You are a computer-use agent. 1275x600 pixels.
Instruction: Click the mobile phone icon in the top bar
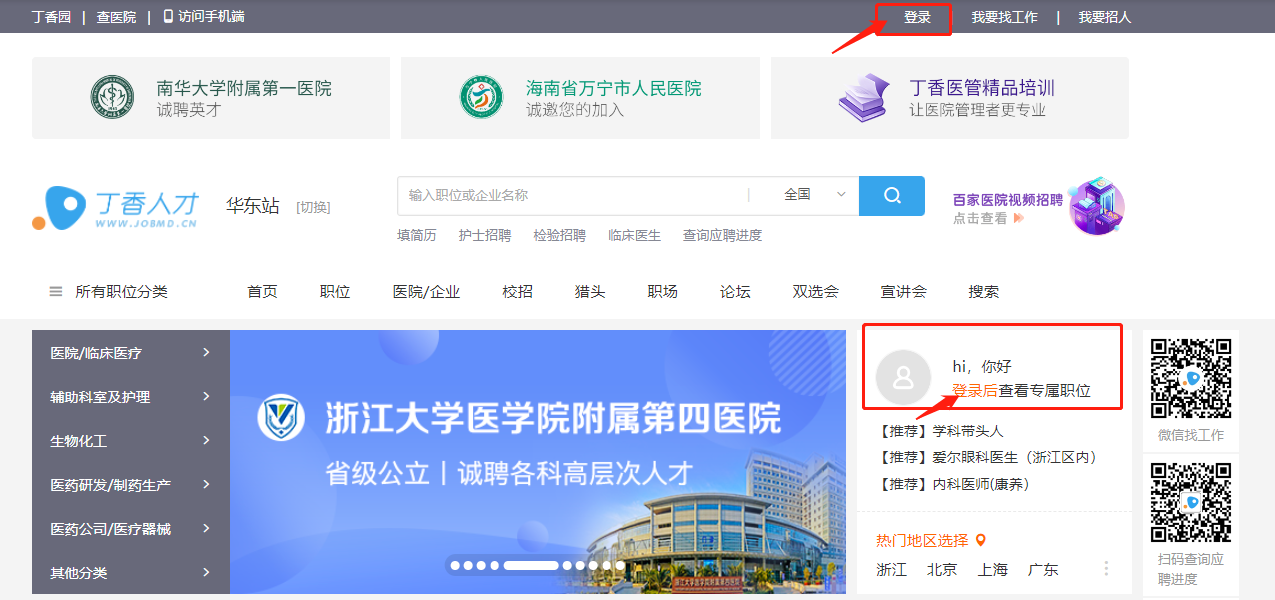click(x=168, y=17)
